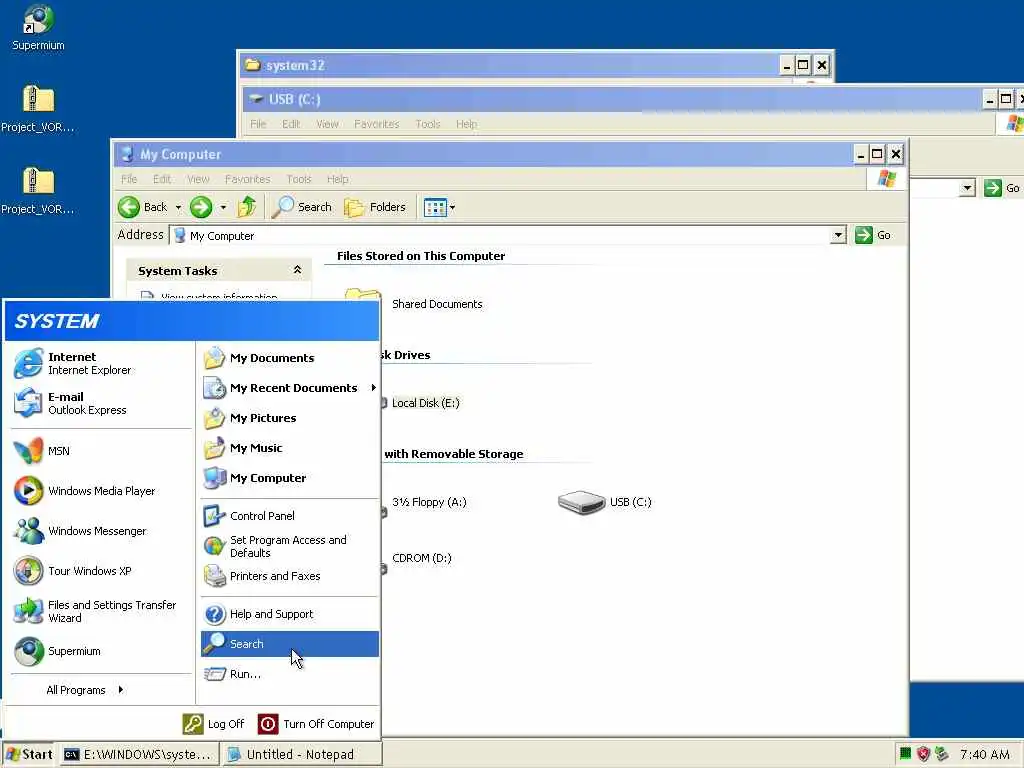Open the Run... dialog
The width and height of the screenshot is (1024, 768).
coord(289,674)
